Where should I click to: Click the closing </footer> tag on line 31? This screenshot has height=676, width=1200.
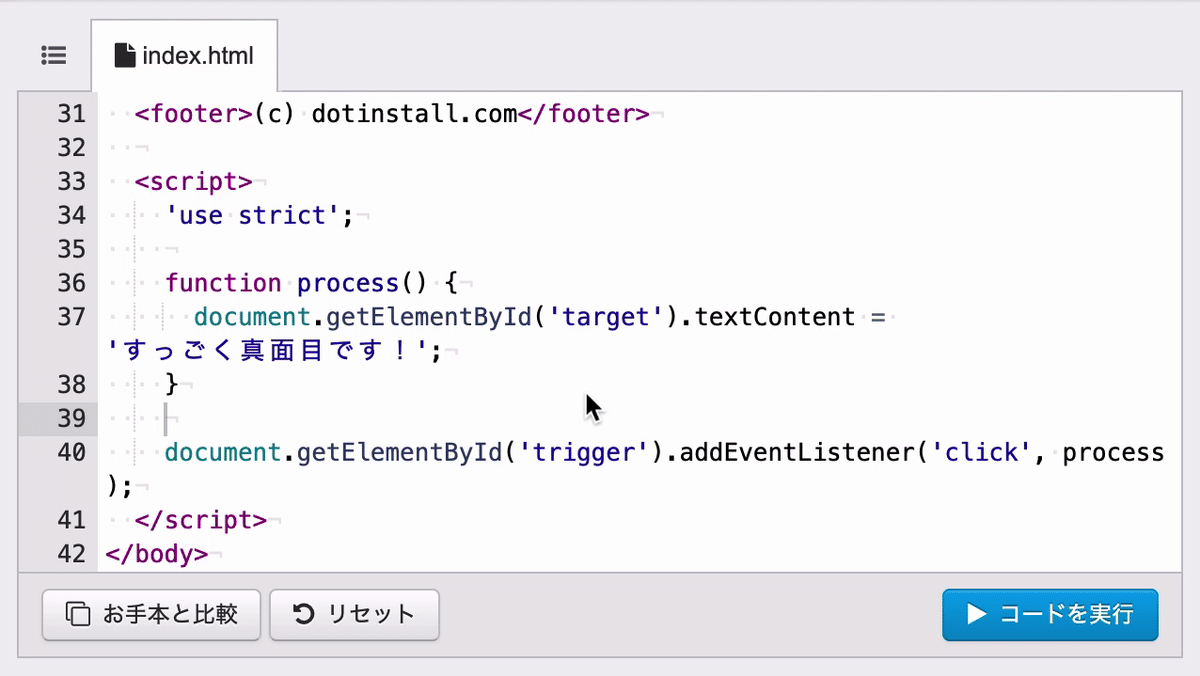coord(583,114)
